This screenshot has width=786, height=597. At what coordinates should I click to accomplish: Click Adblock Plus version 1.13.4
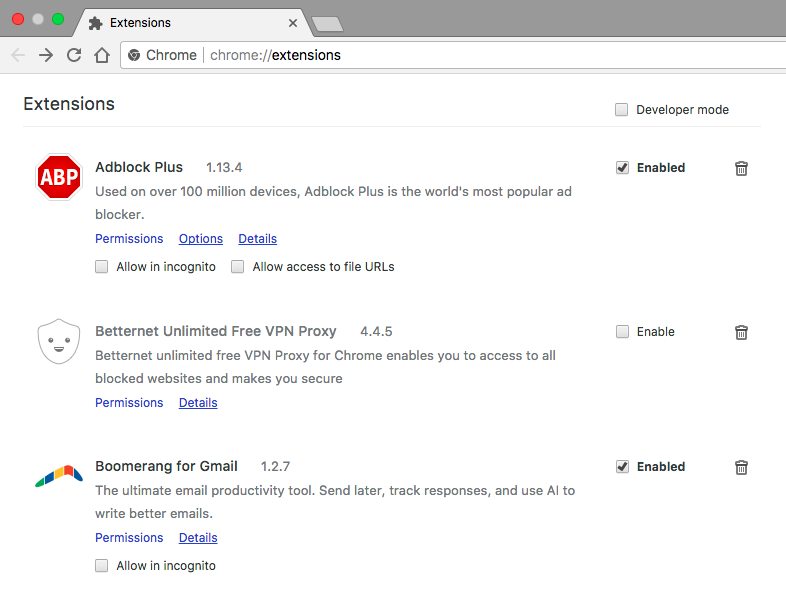tap(224, 168)
